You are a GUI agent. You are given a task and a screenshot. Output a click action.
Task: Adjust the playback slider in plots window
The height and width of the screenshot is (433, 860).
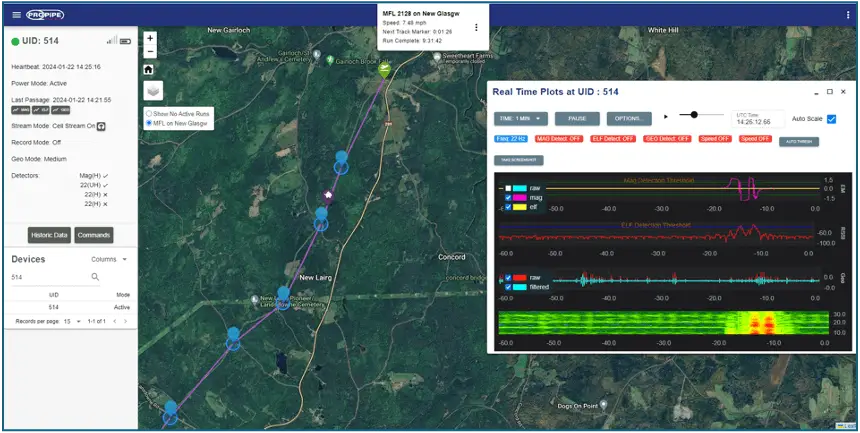point(694,115)
